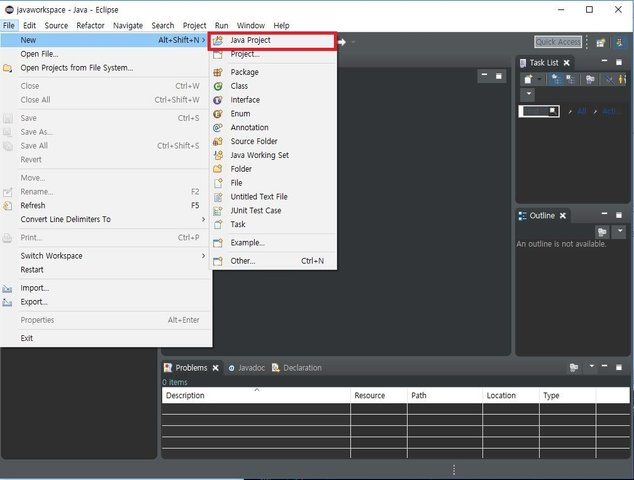The height and width of the screenshot is (480, 634).
Task: Maximize the Task List view panel
Action: [x=619, y=62]
